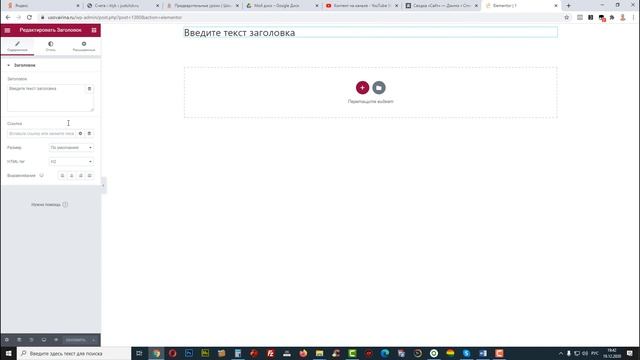
Task: Open the Windows notification center
Action: pyautogui.click(x=630, y=353)
